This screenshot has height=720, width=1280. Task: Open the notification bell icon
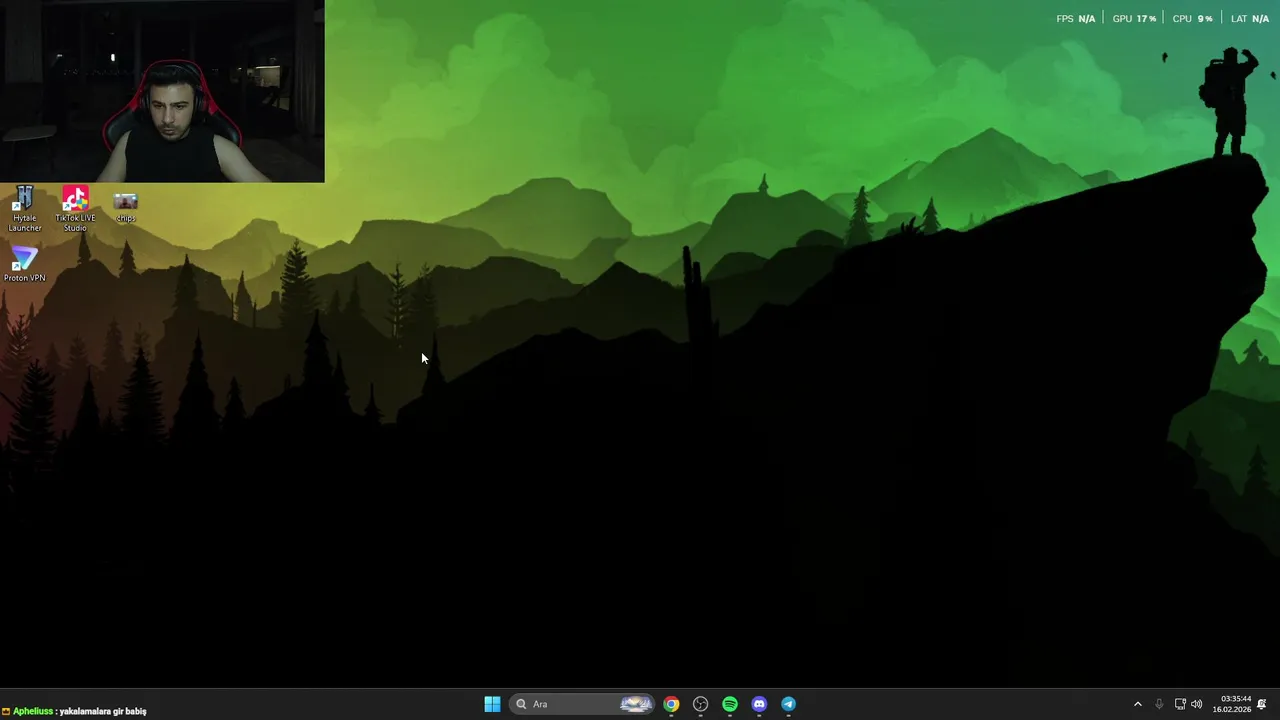(1262, 704)
